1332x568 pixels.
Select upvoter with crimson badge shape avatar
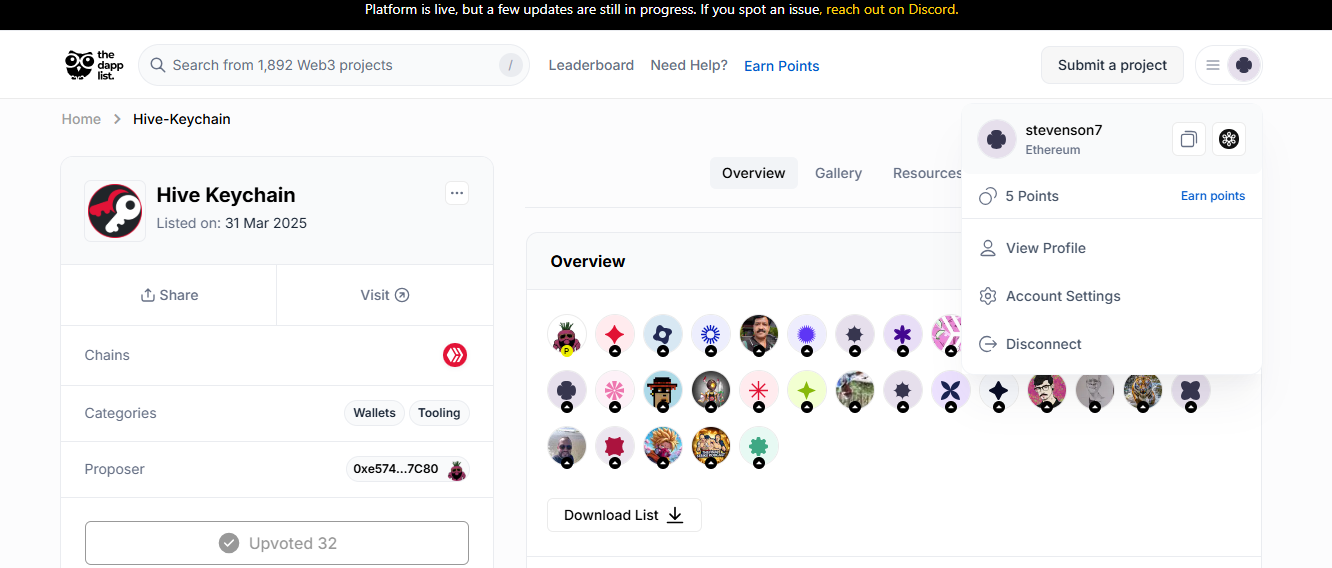[x=615, y=446]
